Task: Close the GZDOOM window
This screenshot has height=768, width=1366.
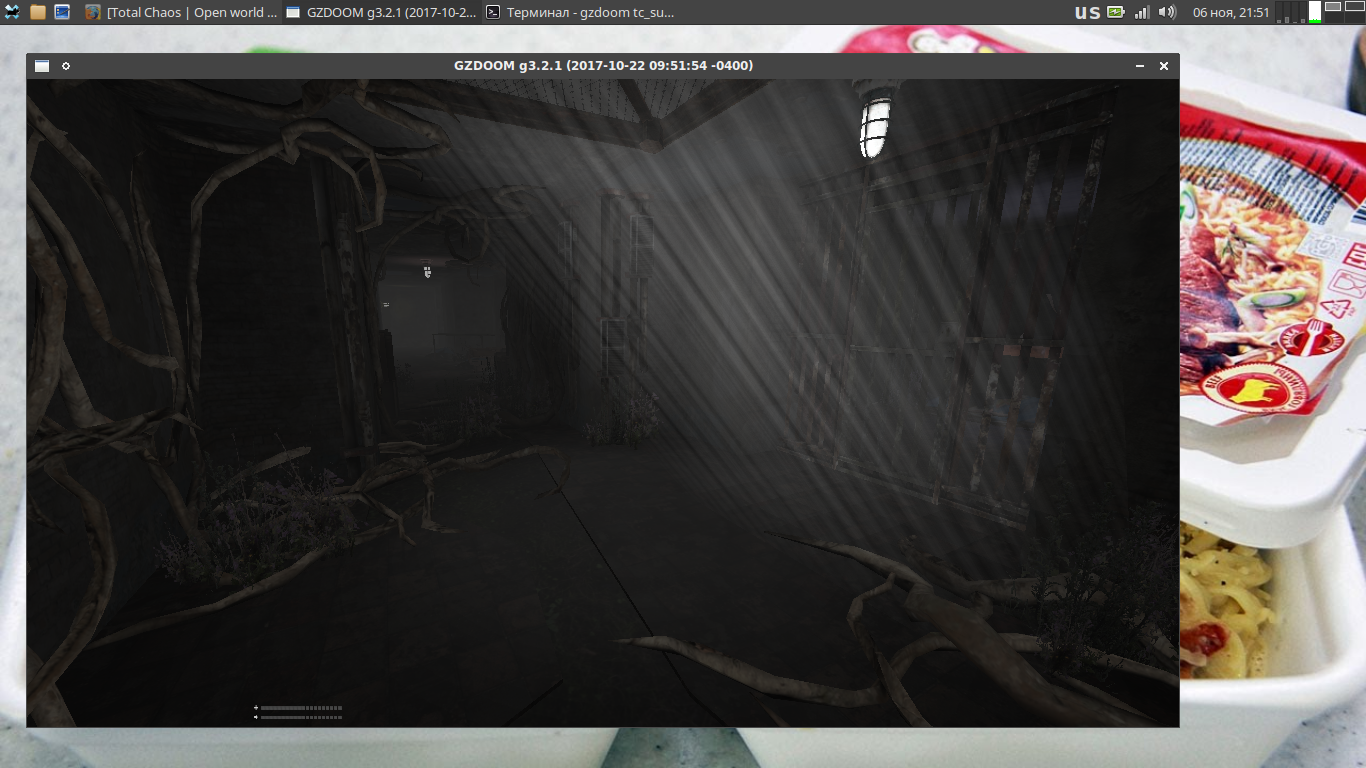Action: point(1164,66)
